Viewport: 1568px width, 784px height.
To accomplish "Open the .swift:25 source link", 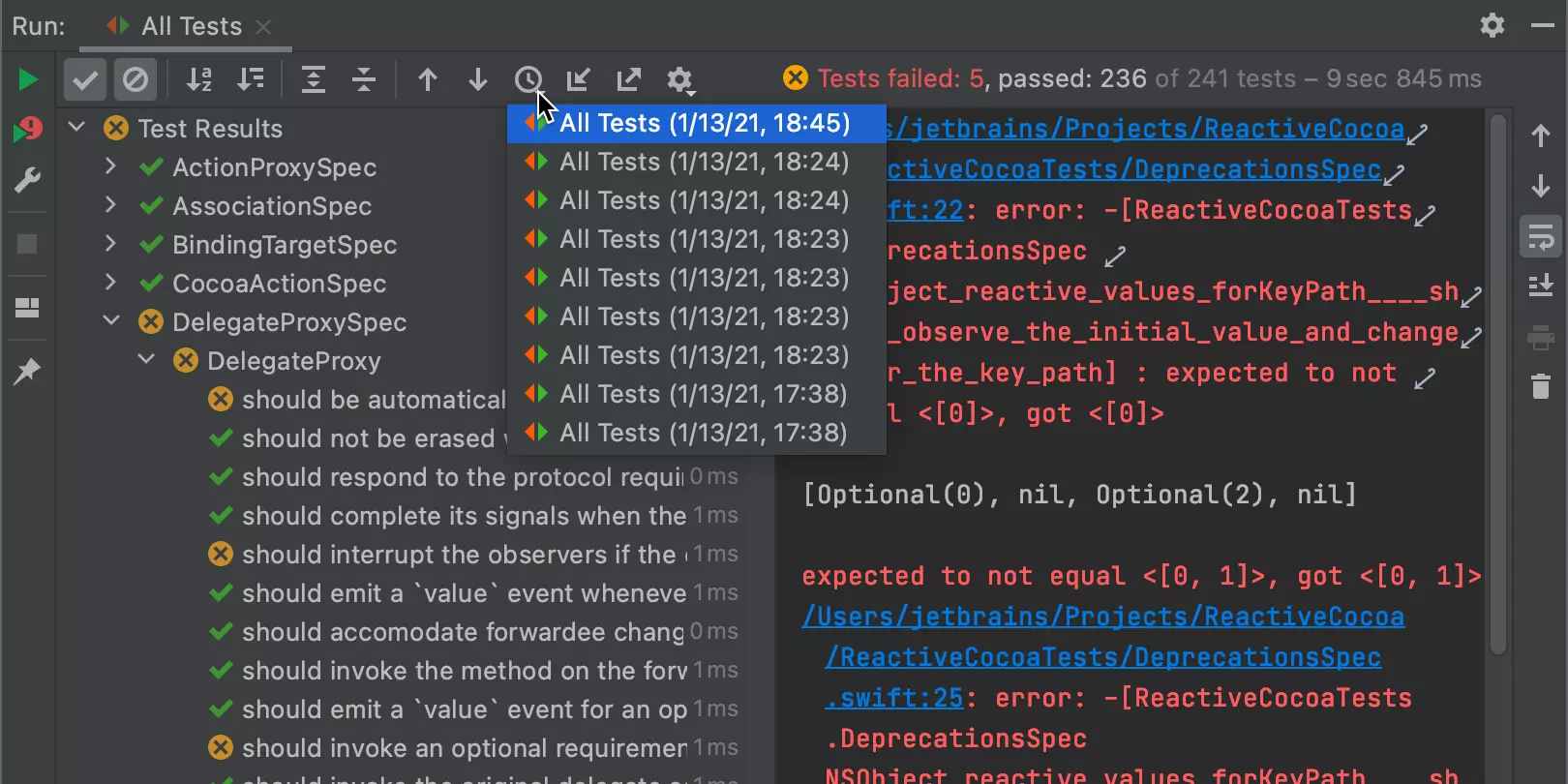I will pos(894,698).
